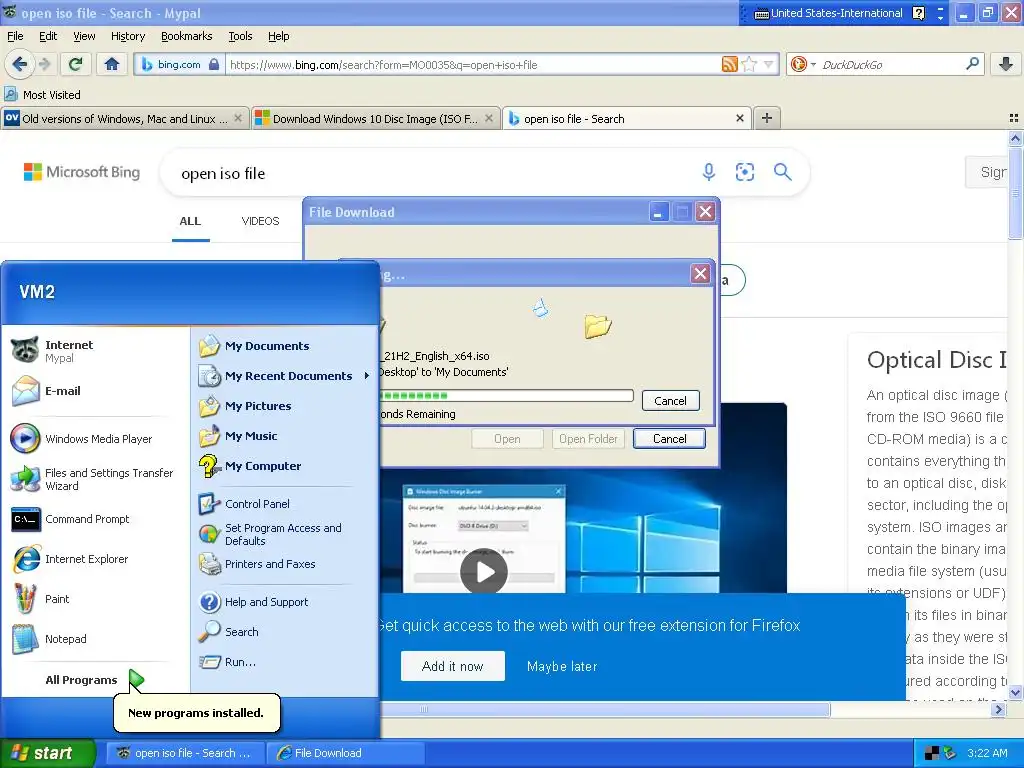
Task: Reload the Bing search page
Action: tap(75, 64)
